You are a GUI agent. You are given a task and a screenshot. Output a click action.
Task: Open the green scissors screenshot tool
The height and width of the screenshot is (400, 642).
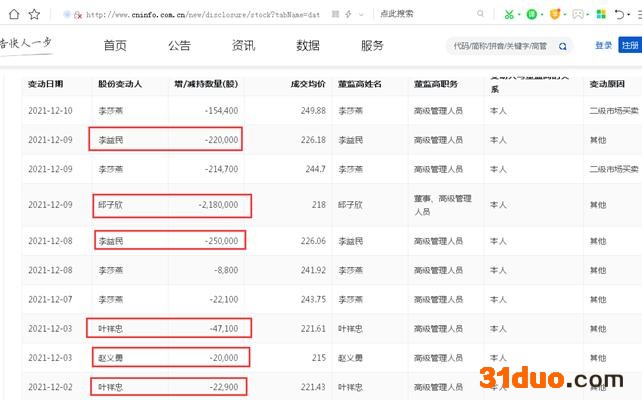pos(509,15)
